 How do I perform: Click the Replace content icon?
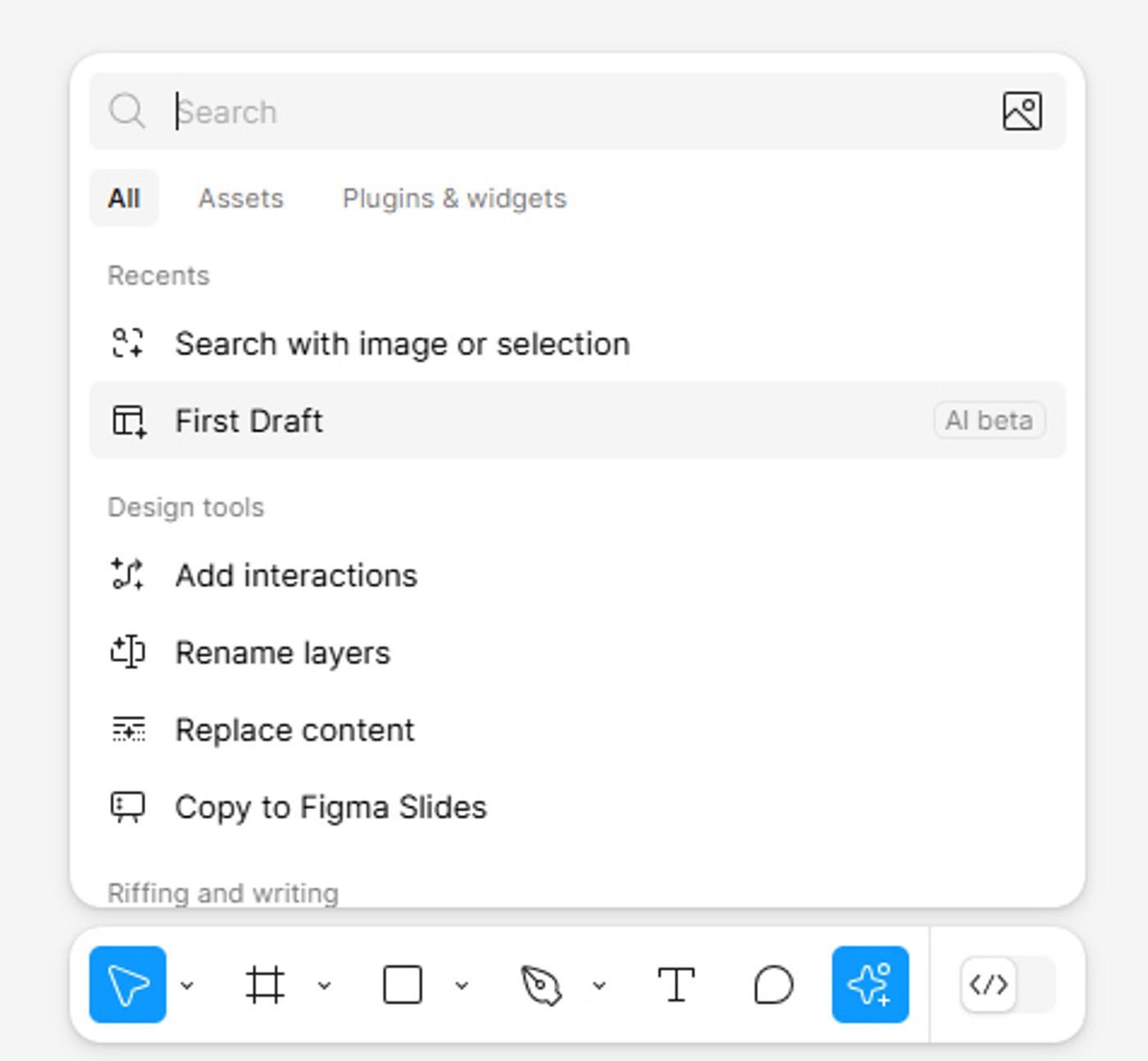click(128, 729)
